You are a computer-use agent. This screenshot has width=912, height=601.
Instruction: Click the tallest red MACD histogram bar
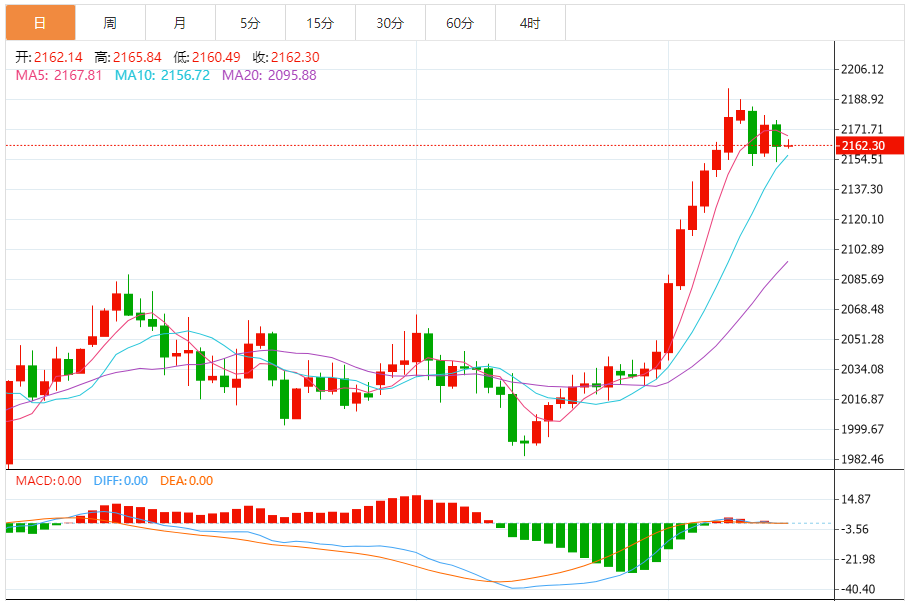[x=416, y=509]
